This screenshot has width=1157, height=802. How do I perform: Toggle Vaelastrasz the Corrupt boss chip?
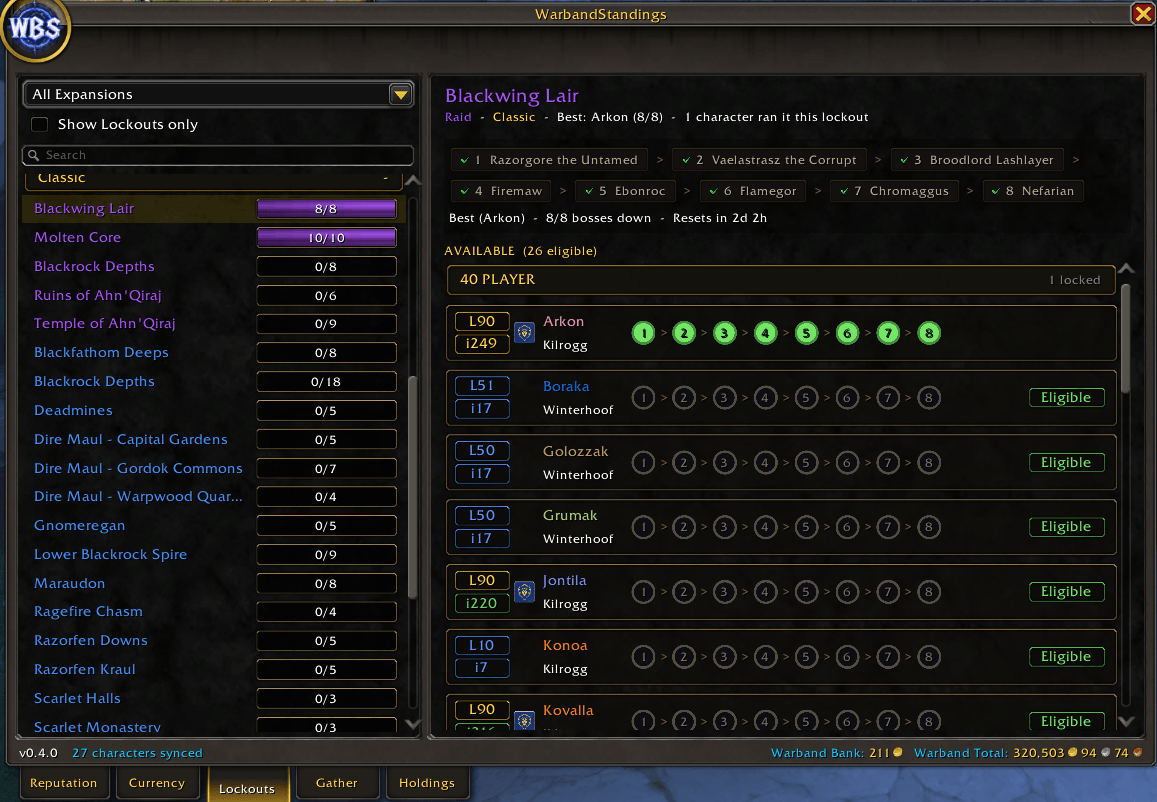[769, 160]
